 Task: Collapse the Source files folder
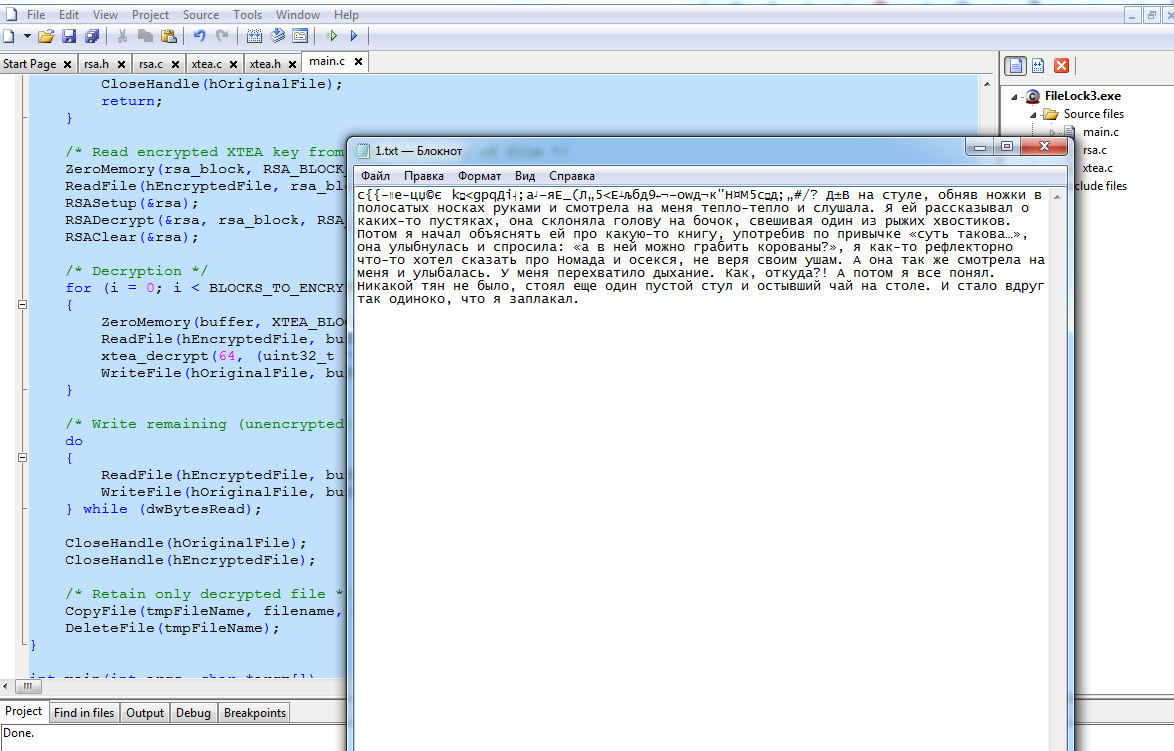1033,115
